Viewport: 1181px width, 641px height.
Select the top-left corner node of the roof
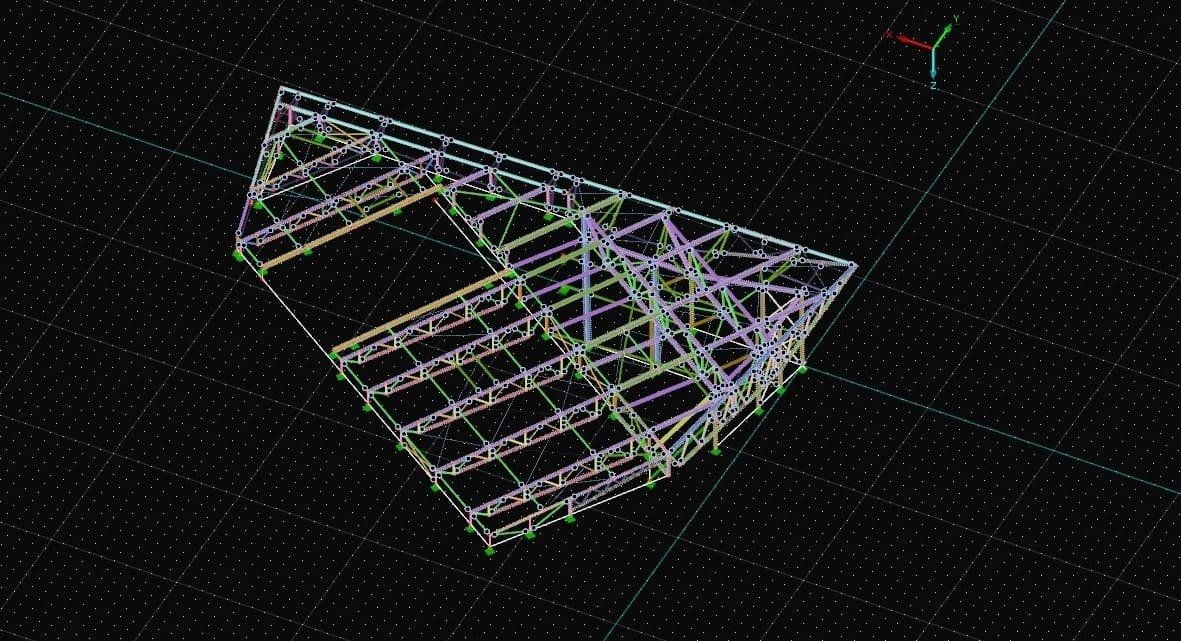coord(281,89)
